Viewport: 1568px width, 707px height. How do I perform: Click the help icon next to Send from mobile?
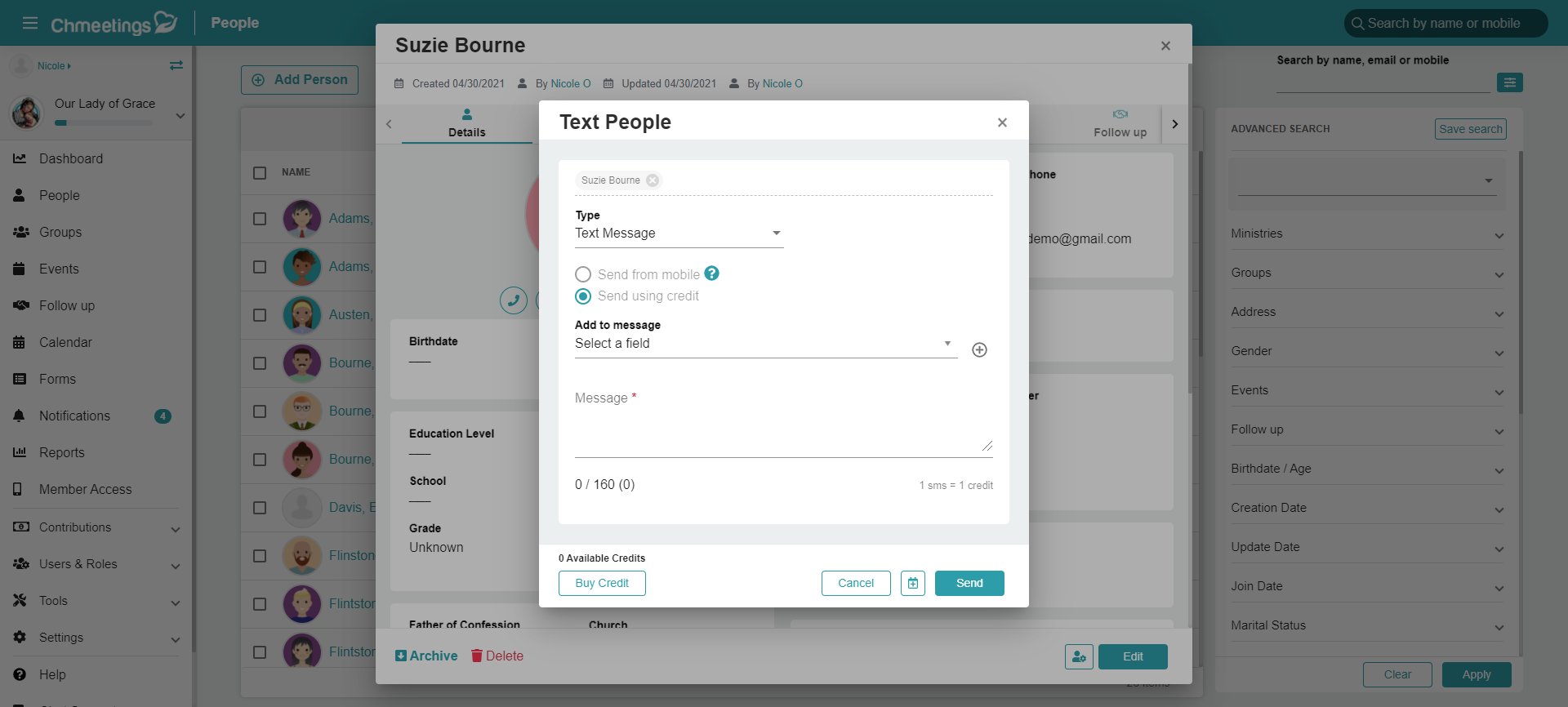tap(712, 273)
